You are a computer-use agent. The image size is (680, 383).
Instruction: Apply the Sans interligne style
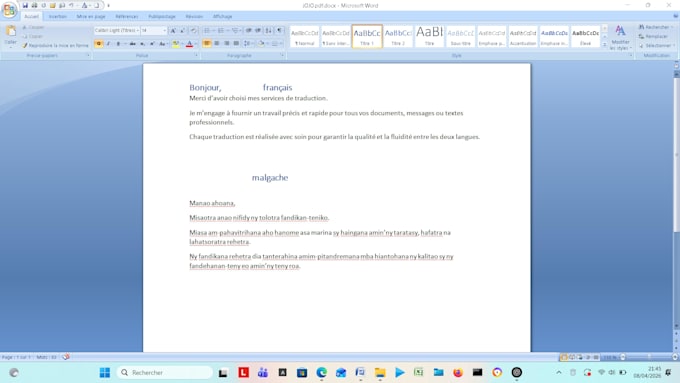click(336, 36)
